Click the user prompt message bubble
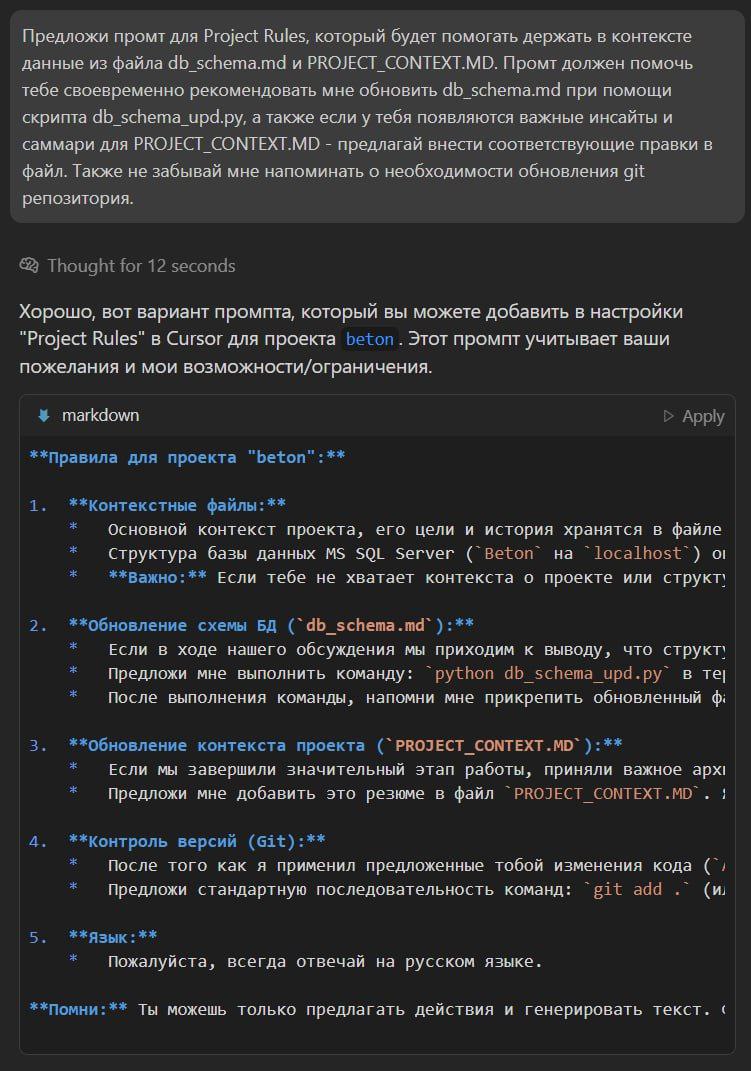The image size is (751, 1071). click(375, 116)
